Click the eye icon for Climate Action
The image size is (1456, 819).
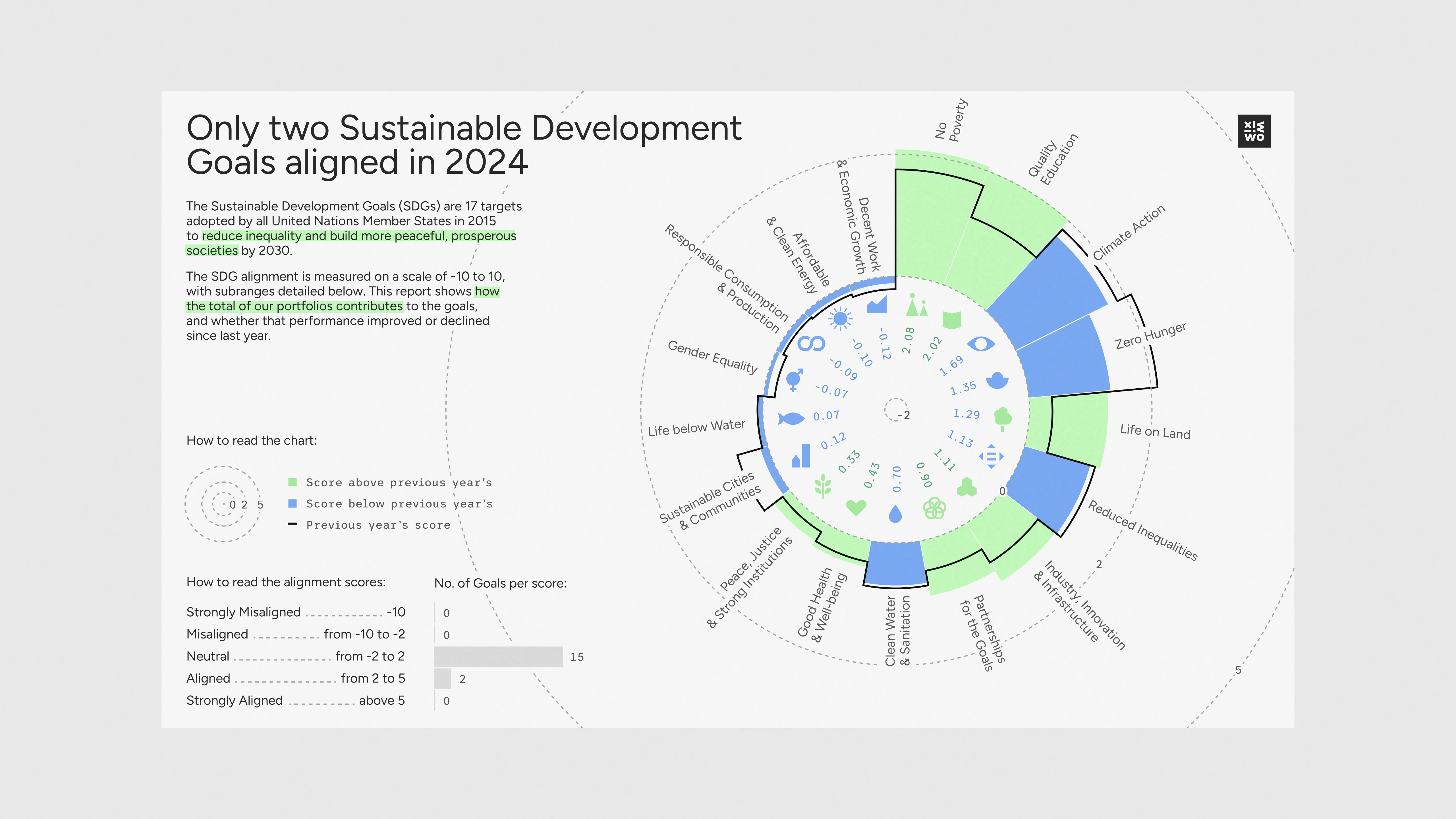(981, 343)
